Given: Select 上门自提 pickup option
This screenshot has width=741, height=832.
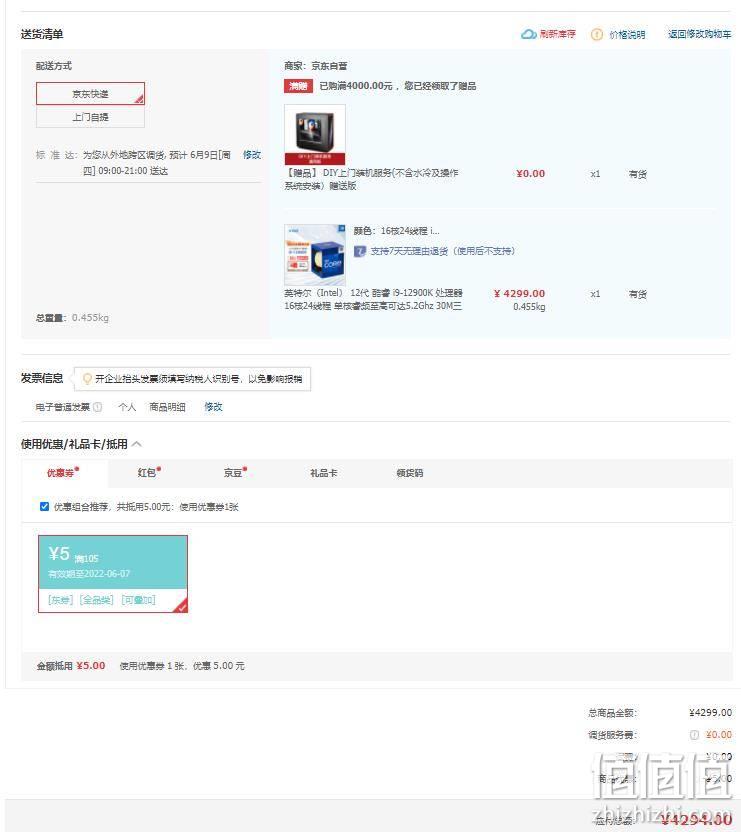Looking at the screenshot, I should [90, 117].
